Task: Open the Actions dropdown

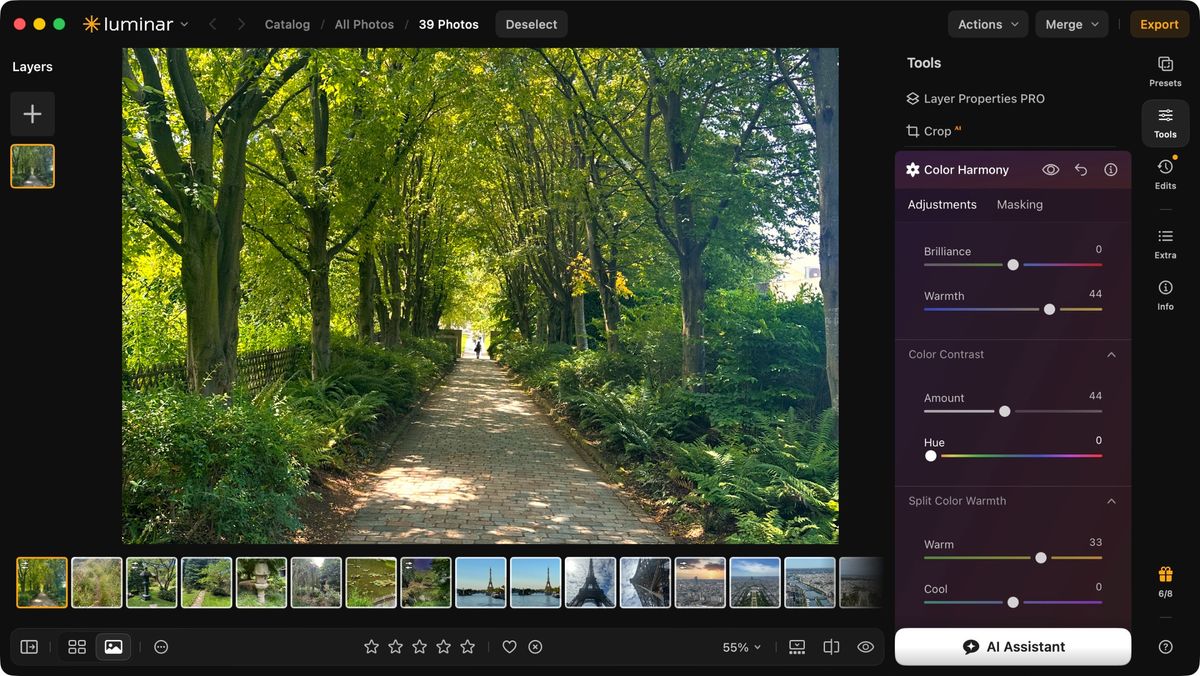Action: coord(988,24)
